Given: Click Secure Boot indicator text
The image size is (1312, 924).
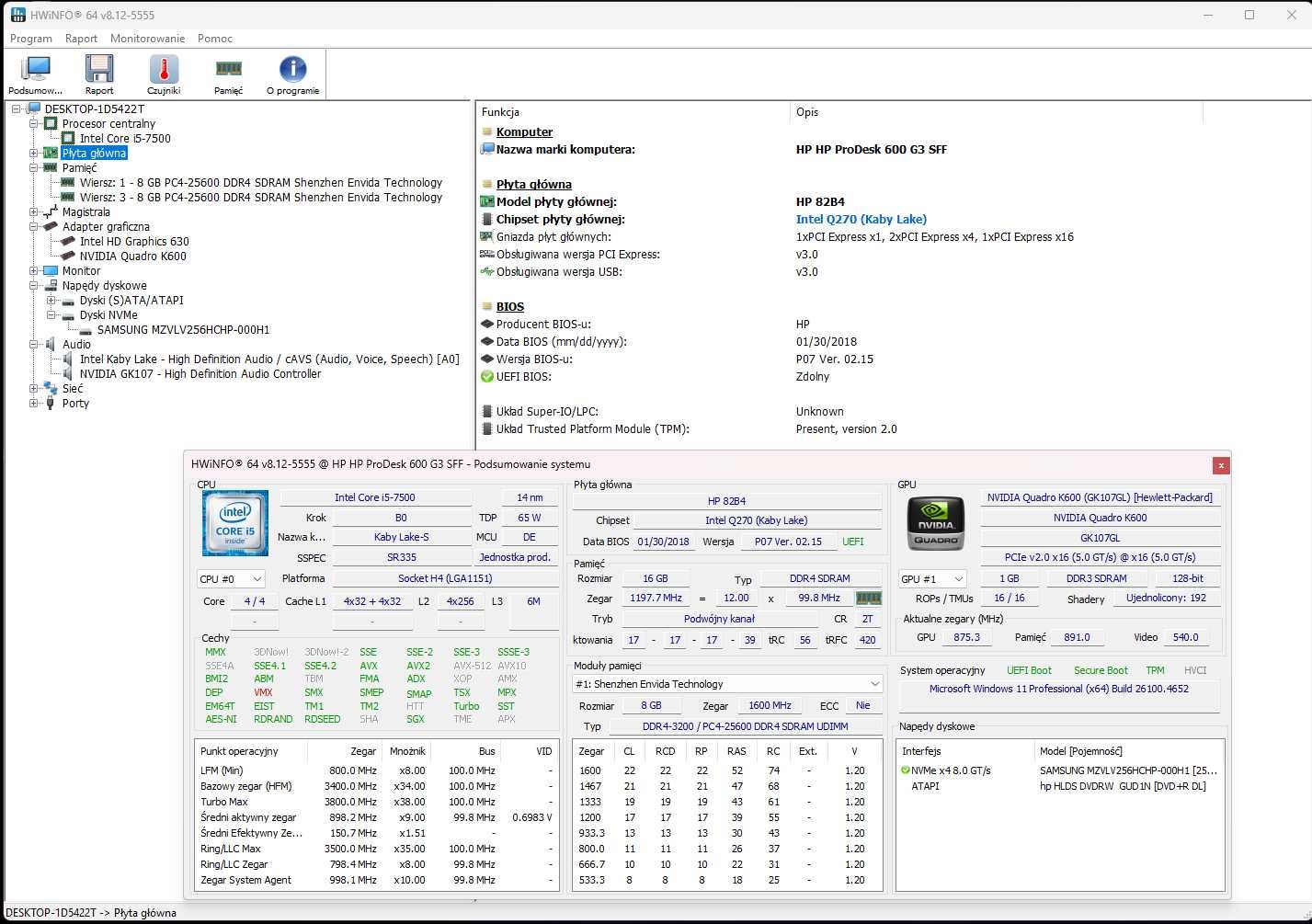Looking at the screenshot, I should pos(1101,670).
